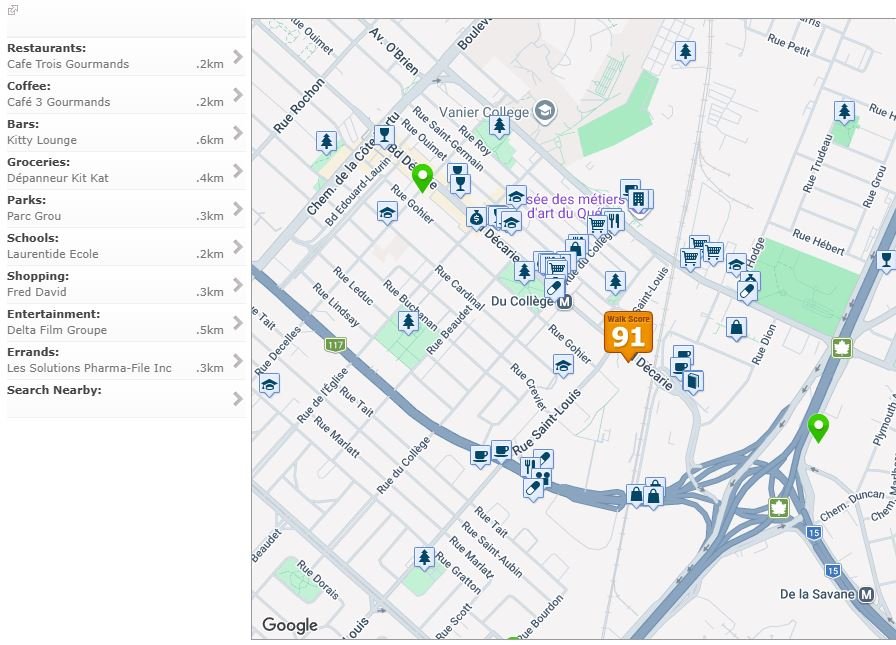Expand the Coffee category chevron
Image resolution: width=896 pixels, height=645 pixels.
tap(238, 95)
